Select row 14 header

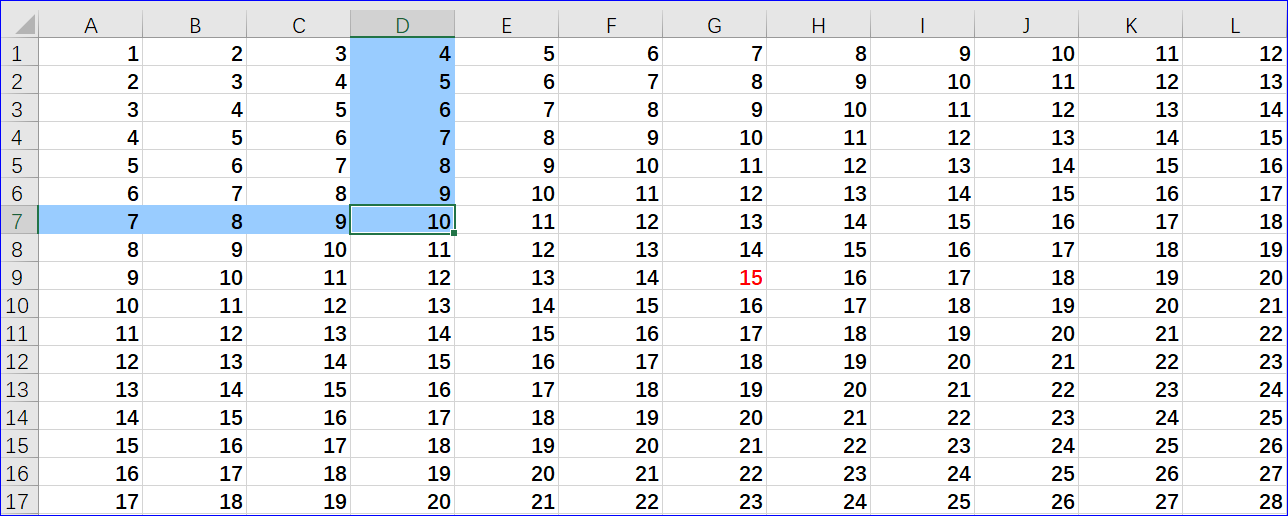(x=20, y=417)
